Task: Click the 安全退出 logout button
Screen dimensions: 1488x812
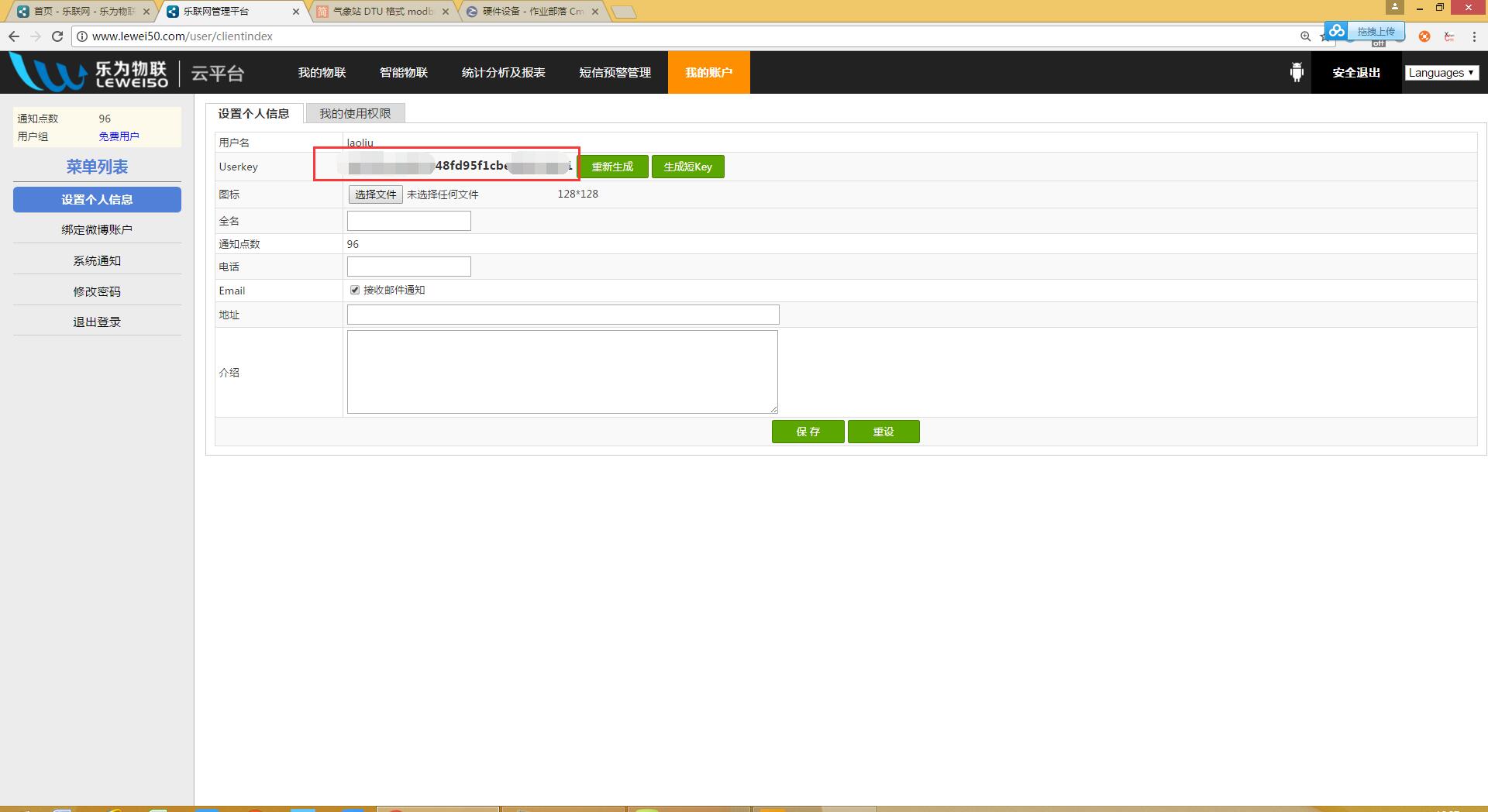Action: (x=1356, y=72)
